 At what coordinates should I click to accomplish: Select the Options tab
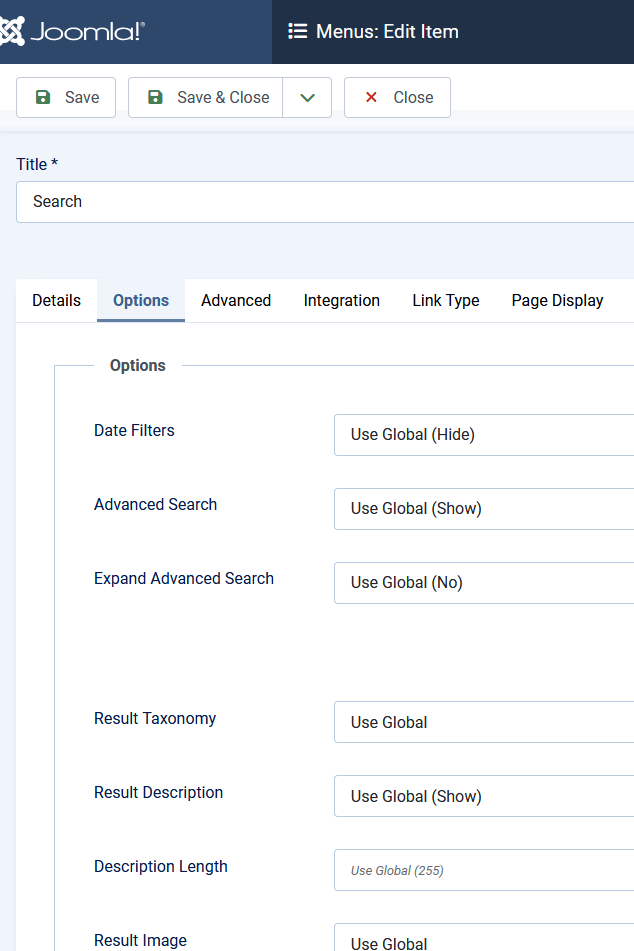click(141, 300)
